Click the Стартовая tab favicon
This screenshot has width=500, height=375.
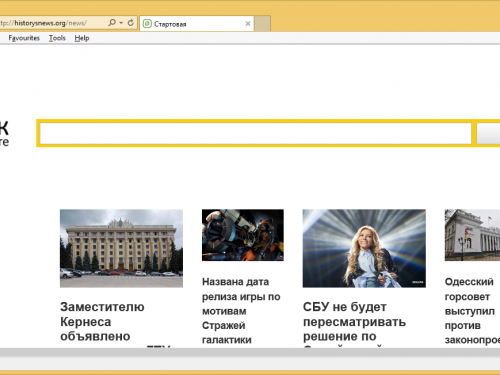147,24
